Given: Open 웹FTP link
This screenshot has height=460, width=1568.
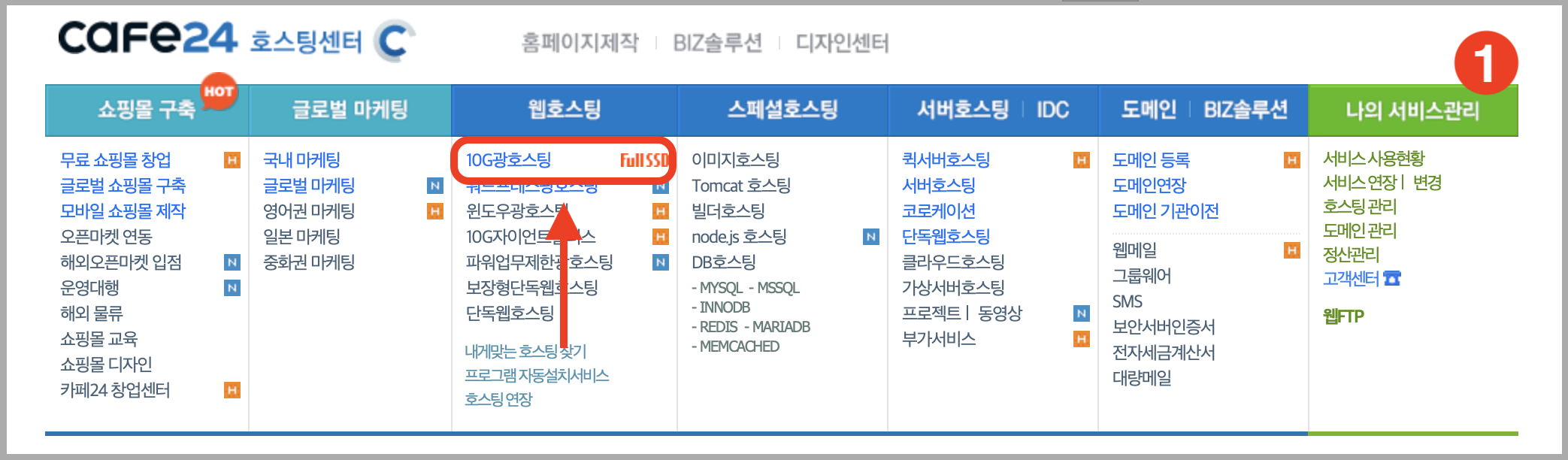Looking at the screenshot, I should [x=1343, y=316].
